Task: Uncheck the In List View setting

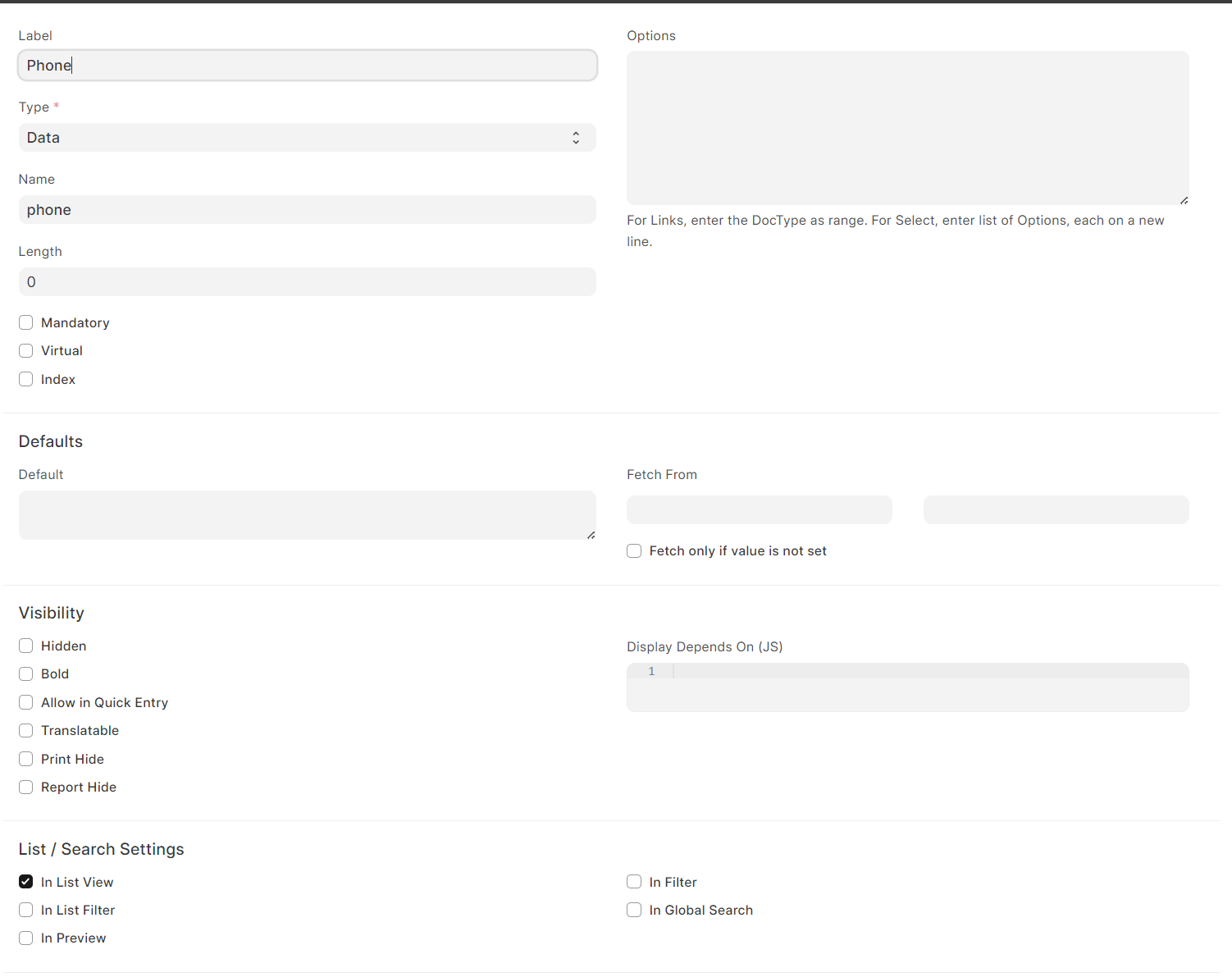Action: 25,881
